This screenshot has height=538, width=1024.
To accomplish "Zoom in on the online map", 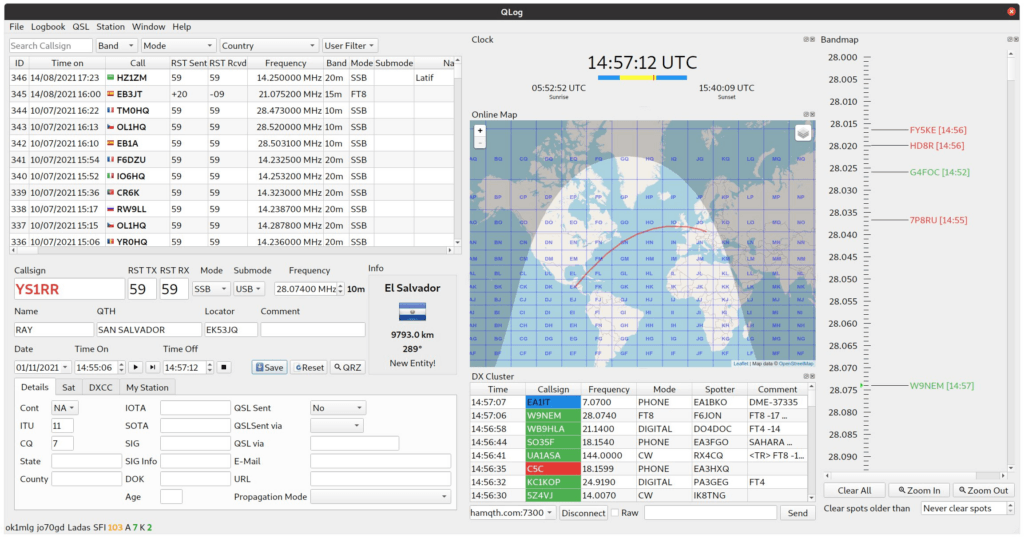I will pyautogui.click(x=480, y=131).
